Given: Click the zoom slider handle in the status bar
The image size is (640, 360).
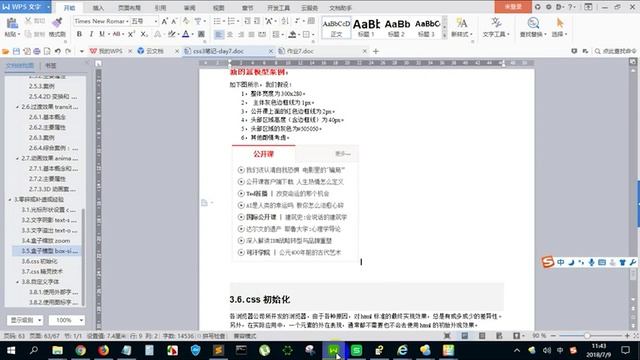Looking at the screenshot, I should 587,336.
